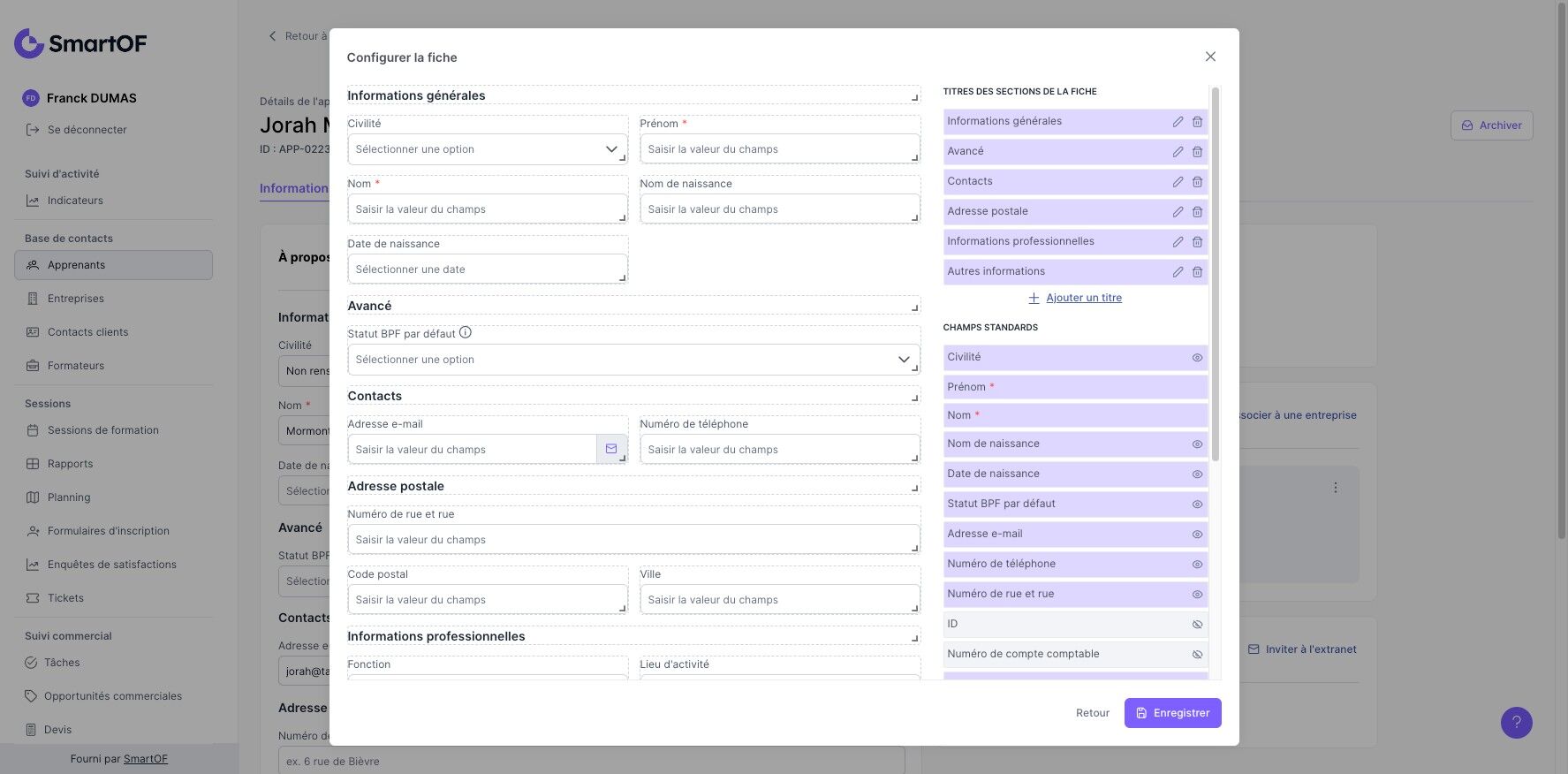The height and width of the screenshot is (774, 1568).
Task: Delete the Adresse postale section title
Action: (1197, 212)
